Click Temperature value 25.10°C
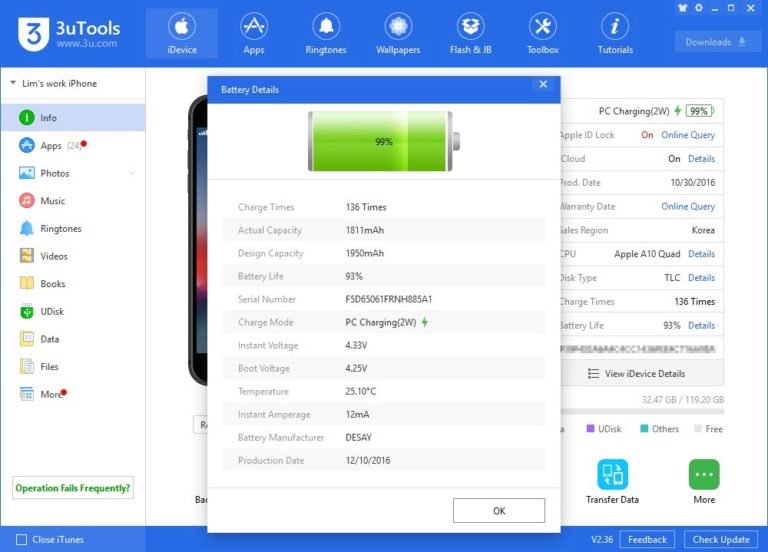768x552 pixels. 360,391
